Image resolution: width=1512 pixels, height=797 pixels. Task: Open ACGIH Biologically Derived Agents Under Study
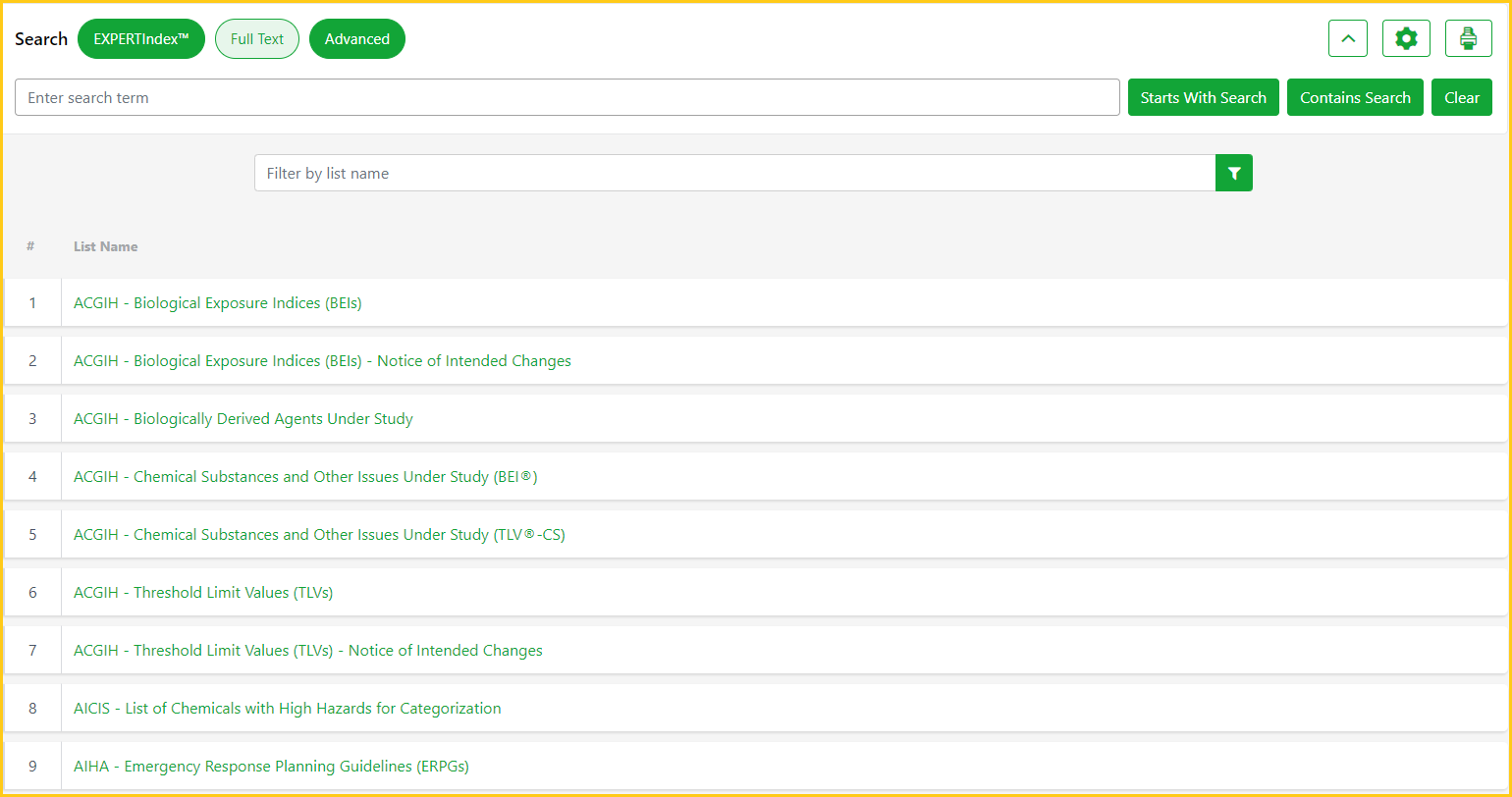243,419
